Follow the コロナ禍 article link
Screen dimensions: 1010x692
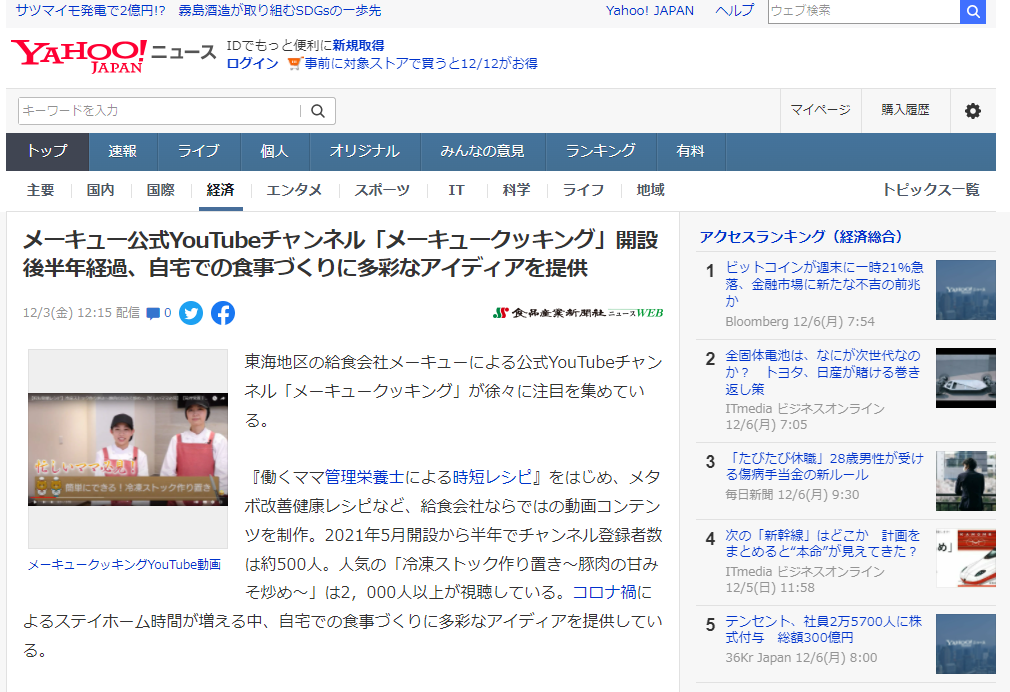(x=604, y=592)
